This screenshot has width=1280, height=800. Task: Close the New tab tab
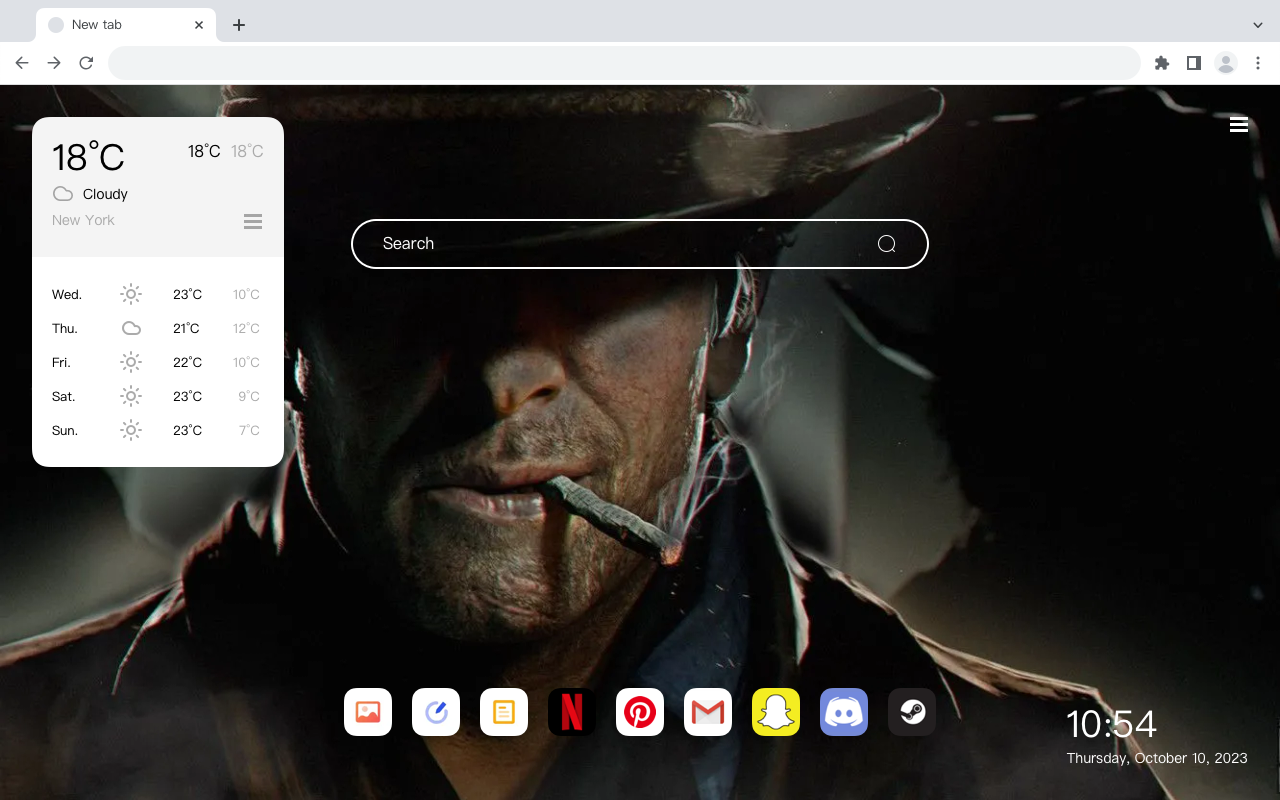(199, 25)
